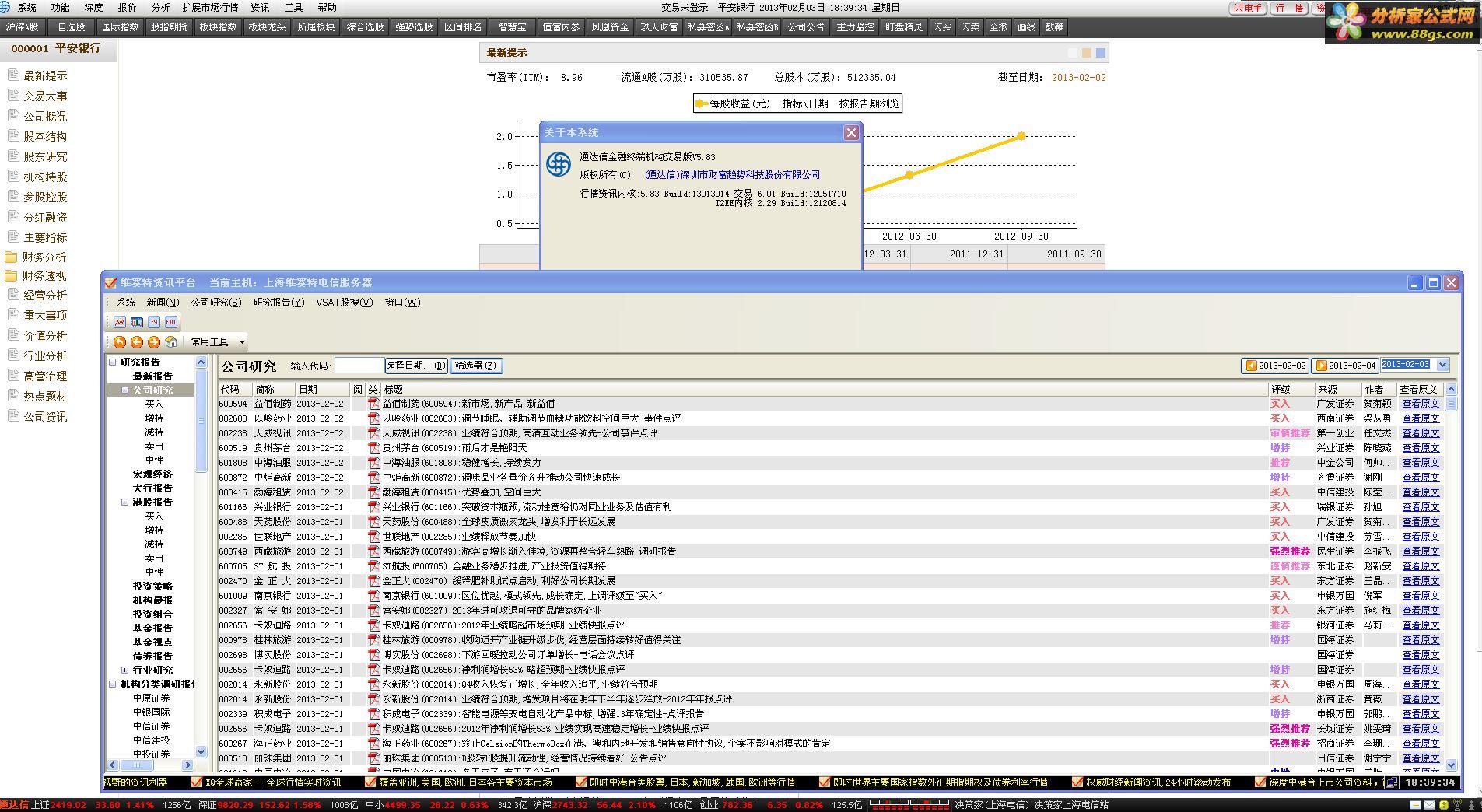Viewport: 1482px width, 812px height.
Task: Switch to the 主力监控 tab
Action: tap(855, 27)
